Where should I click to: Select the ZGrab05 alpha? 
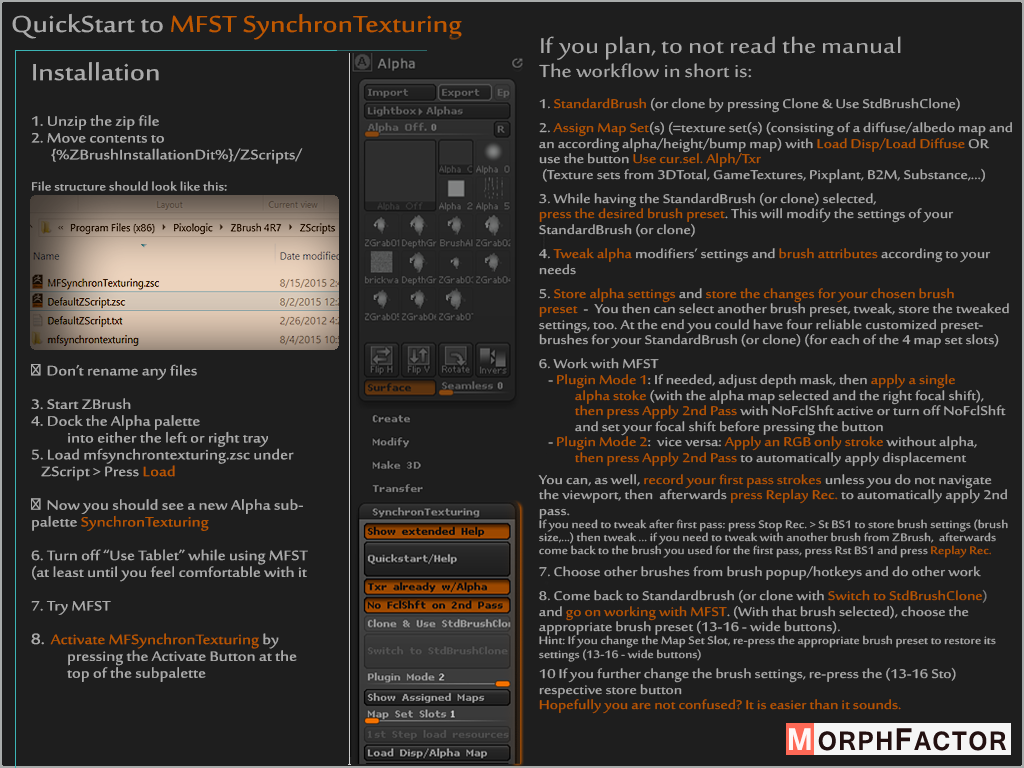point(381,305)
